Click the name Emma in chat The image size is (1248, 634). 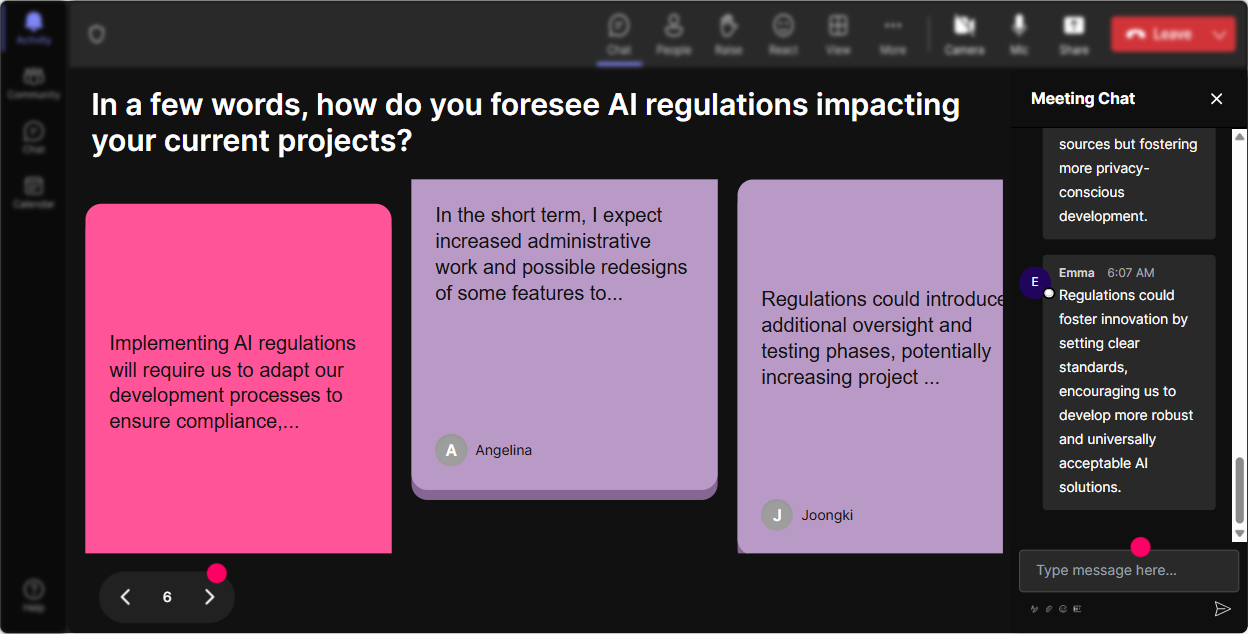point(1077,272)
